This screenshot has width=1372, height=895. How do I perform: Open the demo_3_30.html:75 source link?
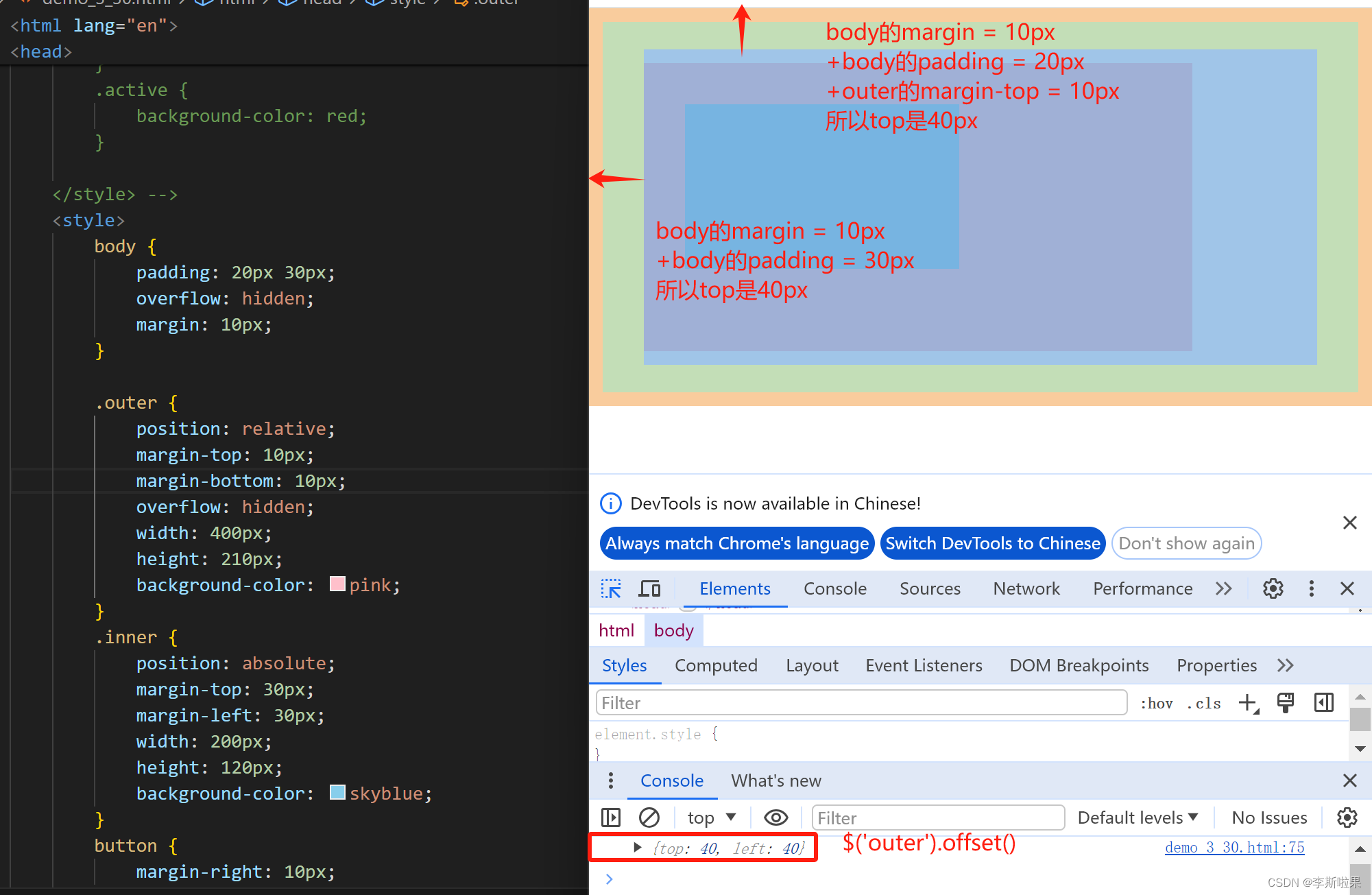point(1234,848)
